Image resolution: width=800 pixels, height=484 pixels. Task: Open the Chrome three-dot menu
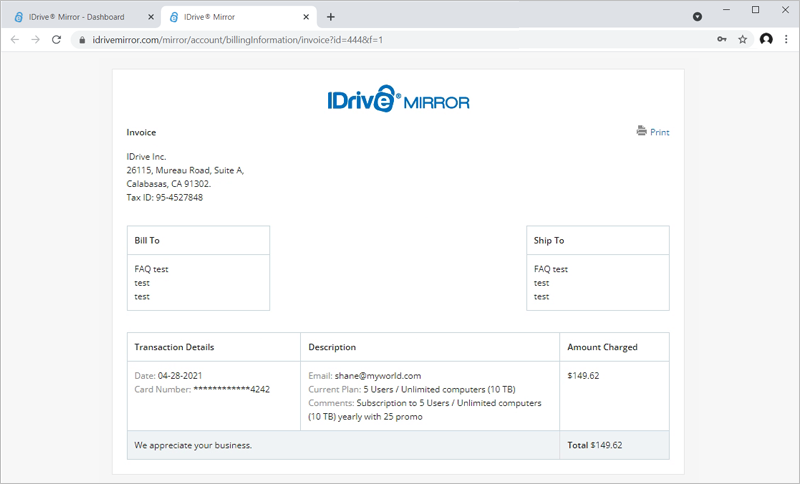click(786, 39)
